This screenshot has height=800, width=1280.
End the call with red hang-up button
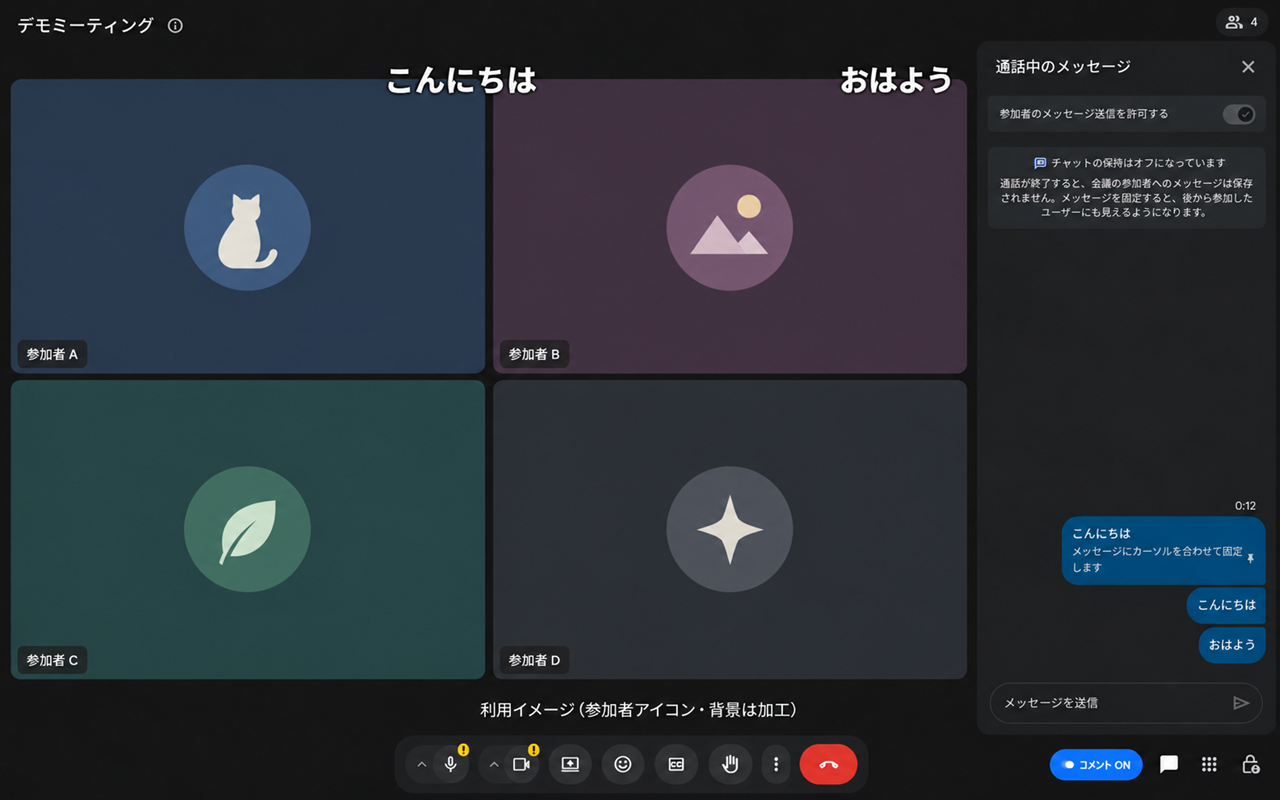tap(829, 765)
